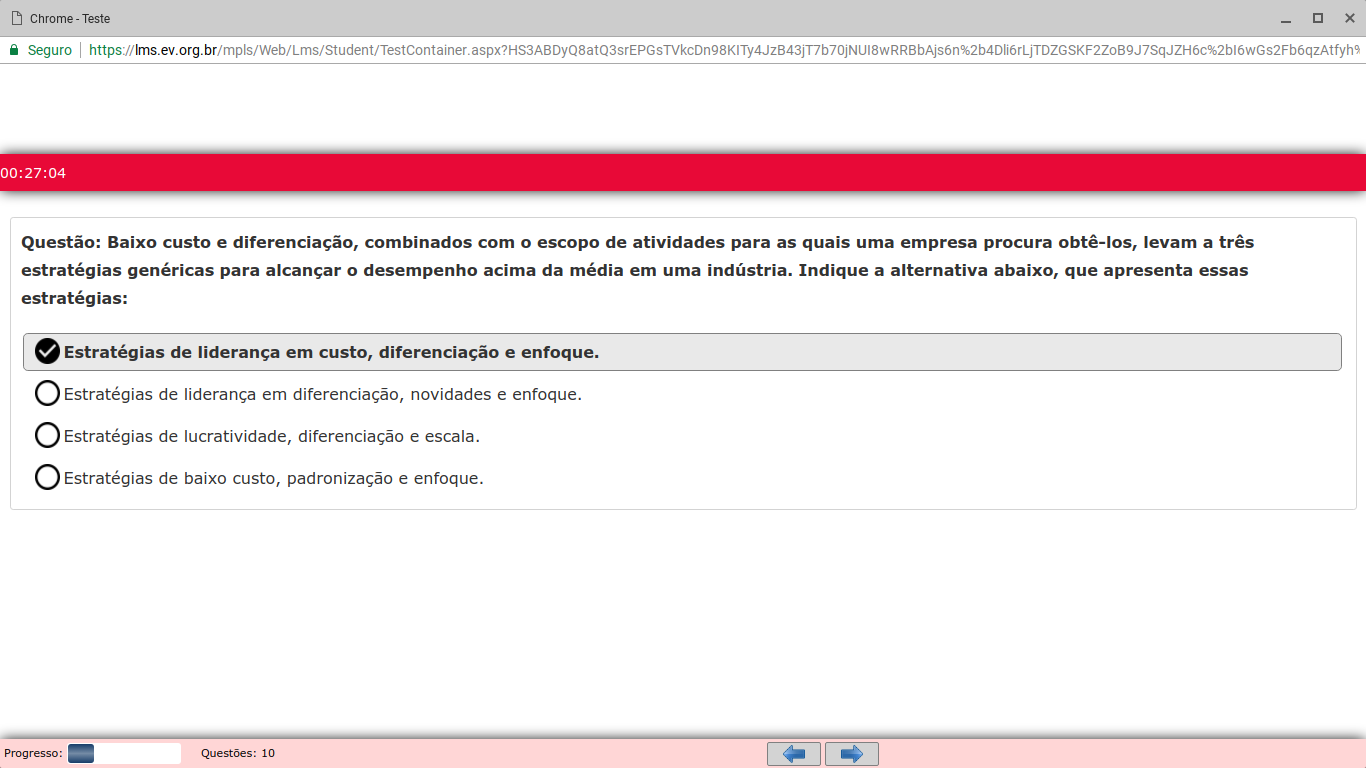Advance to the next question with the right arrow
Viewport: 1366px width, 768px height.
click(x=852, y=754)
